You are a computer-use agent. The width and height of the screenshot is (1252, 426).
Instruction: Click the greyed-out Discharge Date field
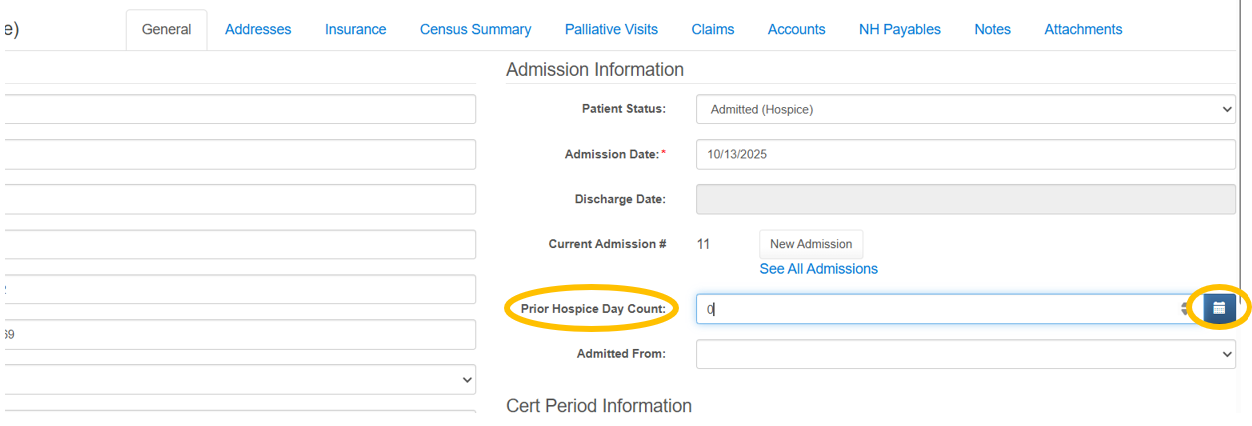pyautogui.click(x=965, y=199)
